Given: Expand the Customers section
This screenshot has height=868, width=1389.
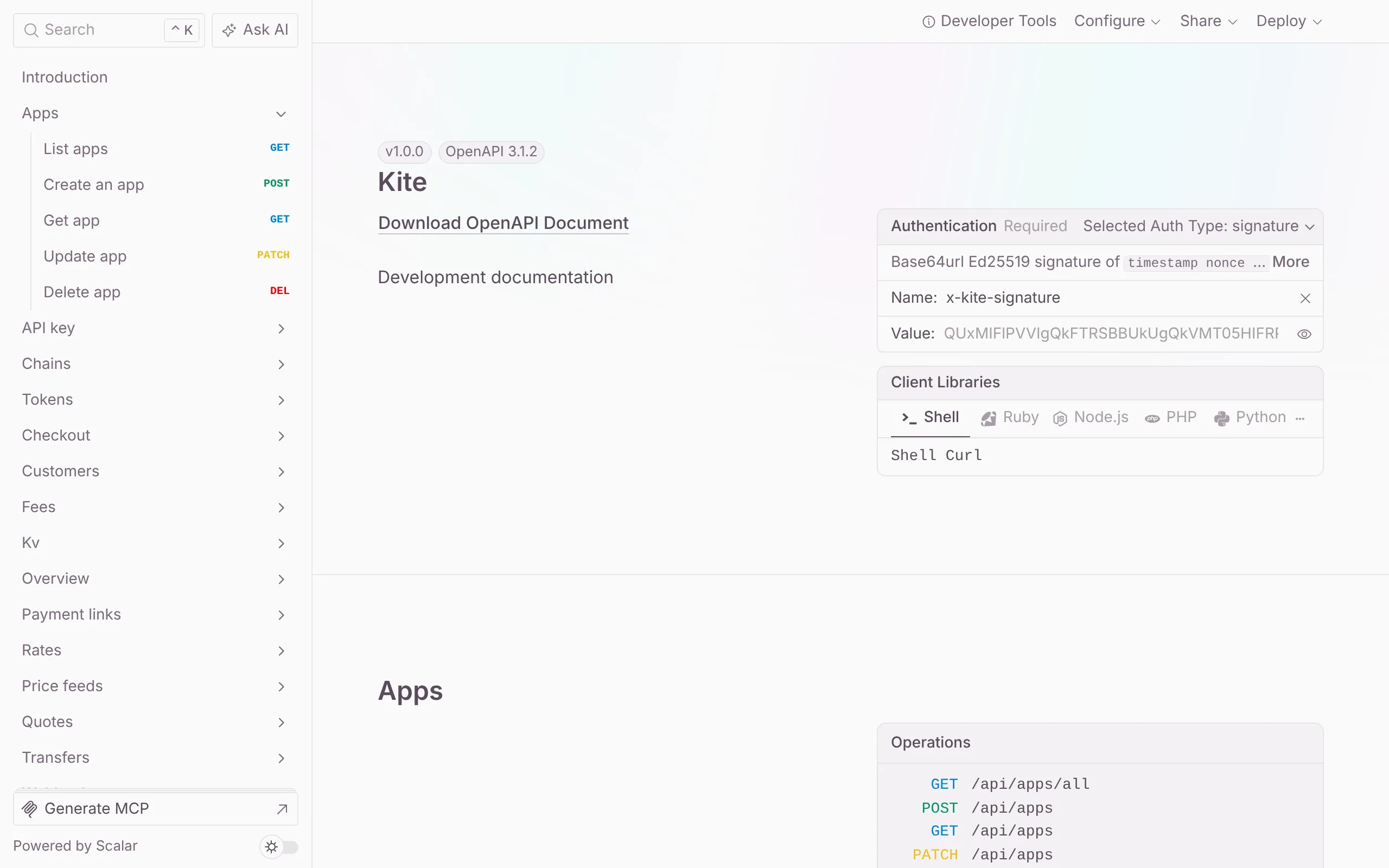Looking at the screenshot, I should [281, 472].
